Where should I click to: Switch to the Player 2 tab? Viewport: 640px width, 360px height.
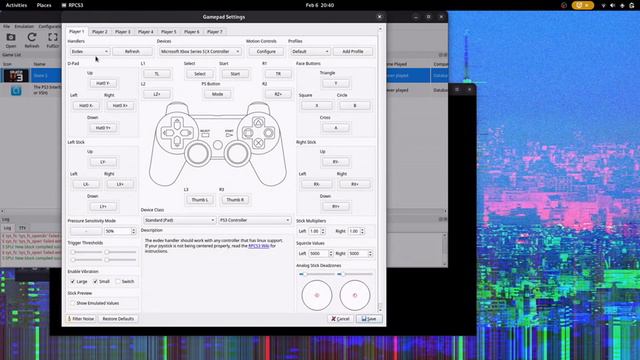[100, 32]
